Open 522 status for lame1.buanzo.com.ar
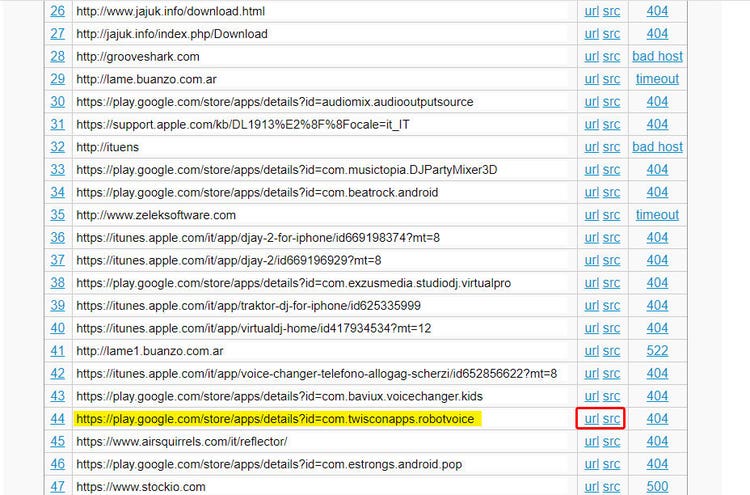 point(657,351)
